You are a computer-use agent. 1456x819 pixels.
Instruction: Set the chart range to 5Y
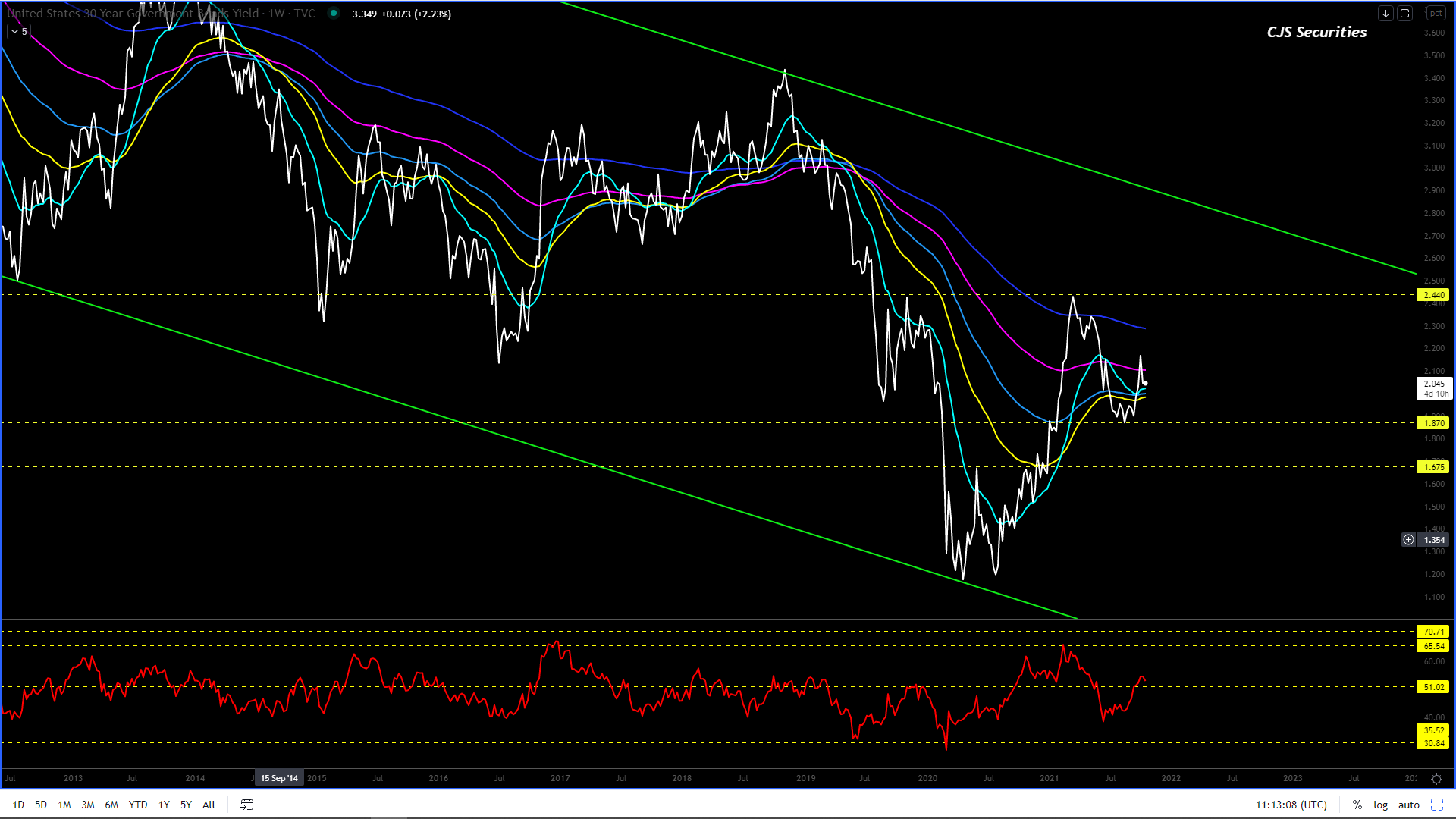[x=186, y=805]
